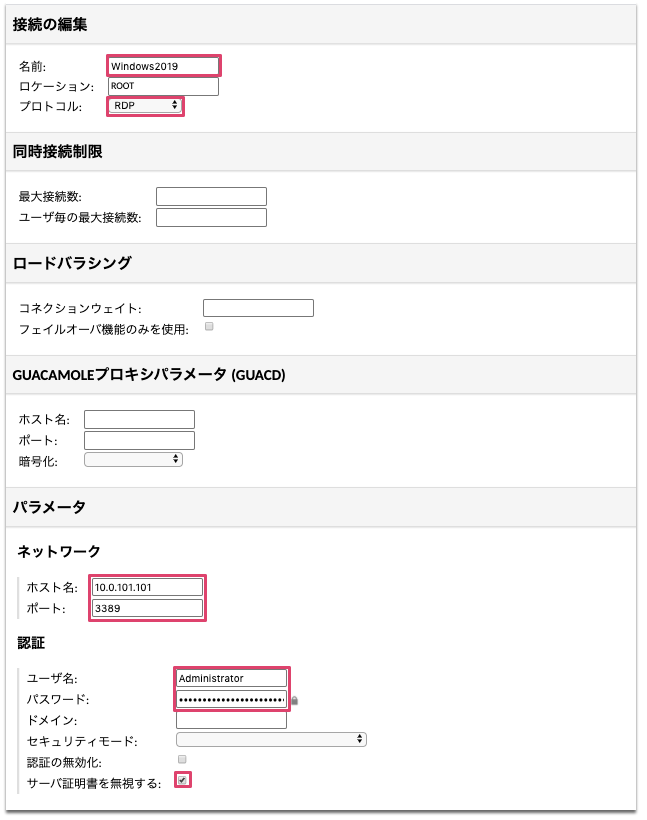Click the コネクションウェイト input field

258,308
